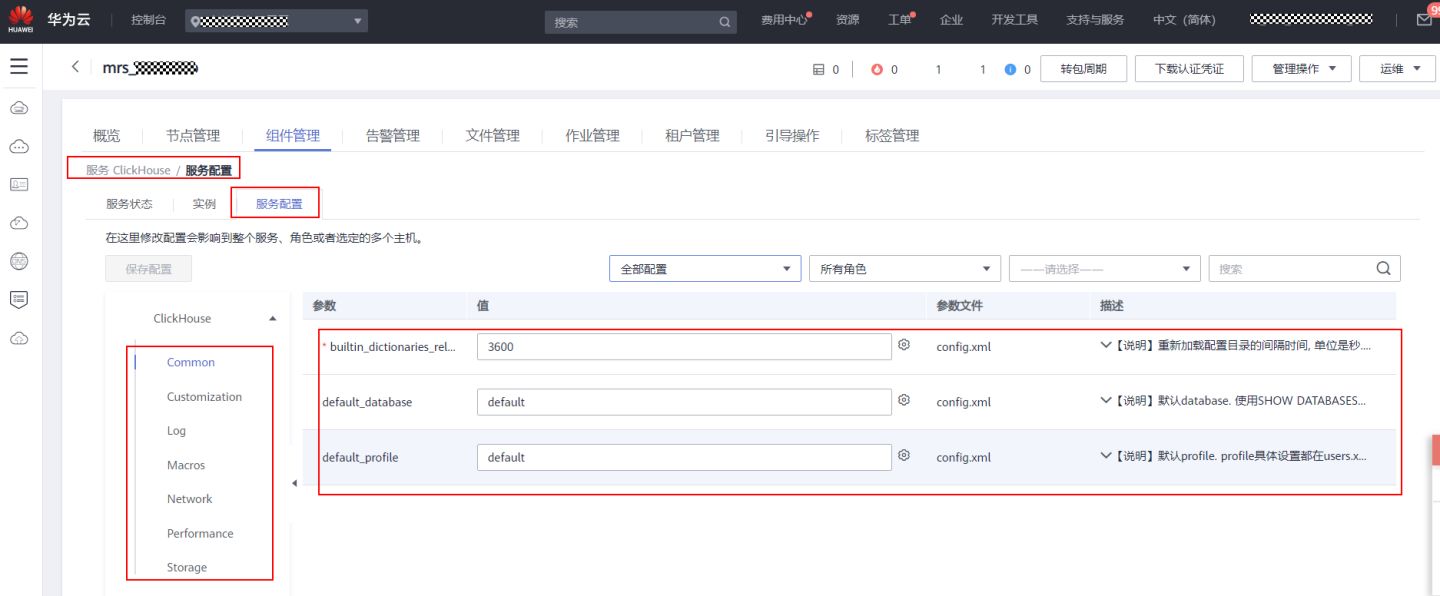Open 开发工具 in top navigation
This screenshot has height=596, width=1440.
tap(1014, 20)
